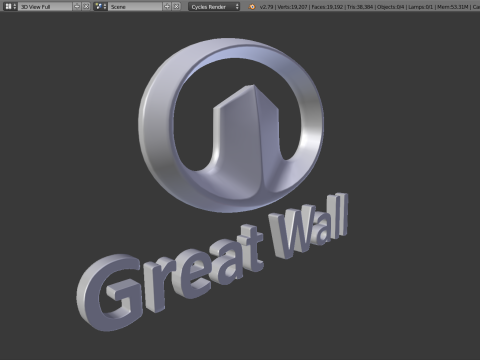The width and height of the screenshot is (480, 360).
Task: Click the 'Verts:19,207' statistic
Action: tap(293, 7)
